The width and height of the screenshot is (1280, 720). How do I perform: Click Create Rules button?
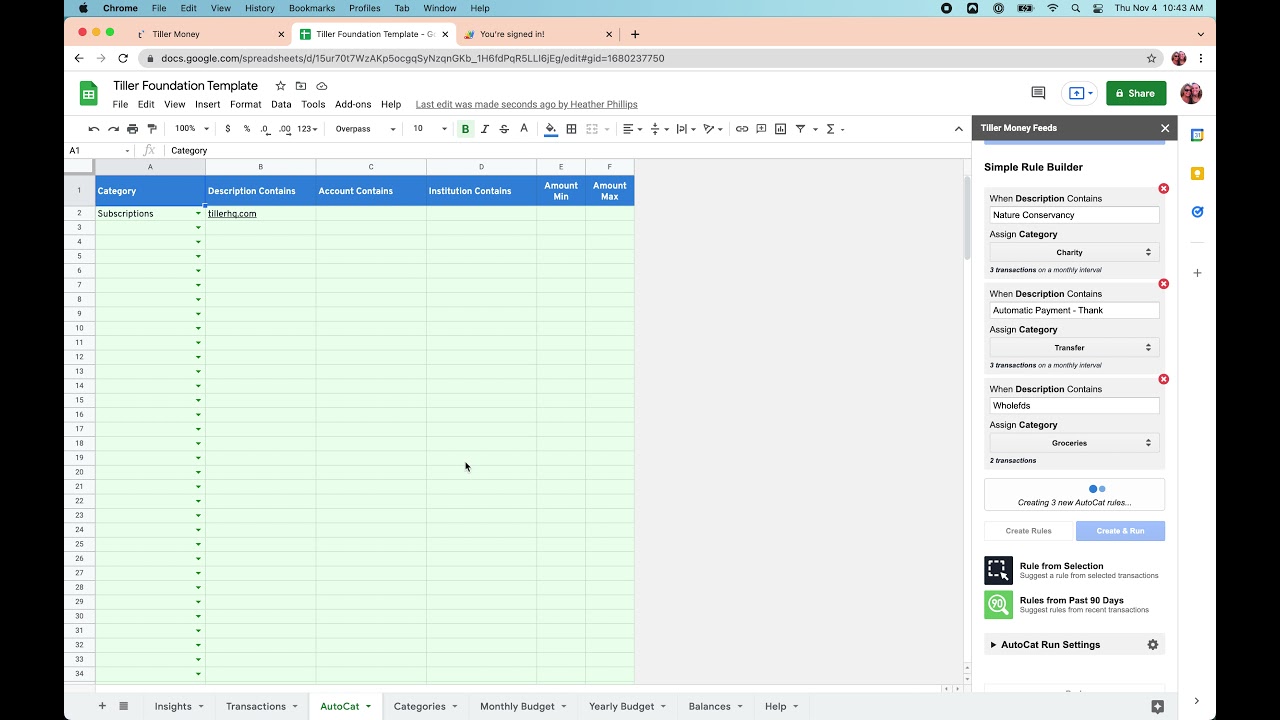1028,531
